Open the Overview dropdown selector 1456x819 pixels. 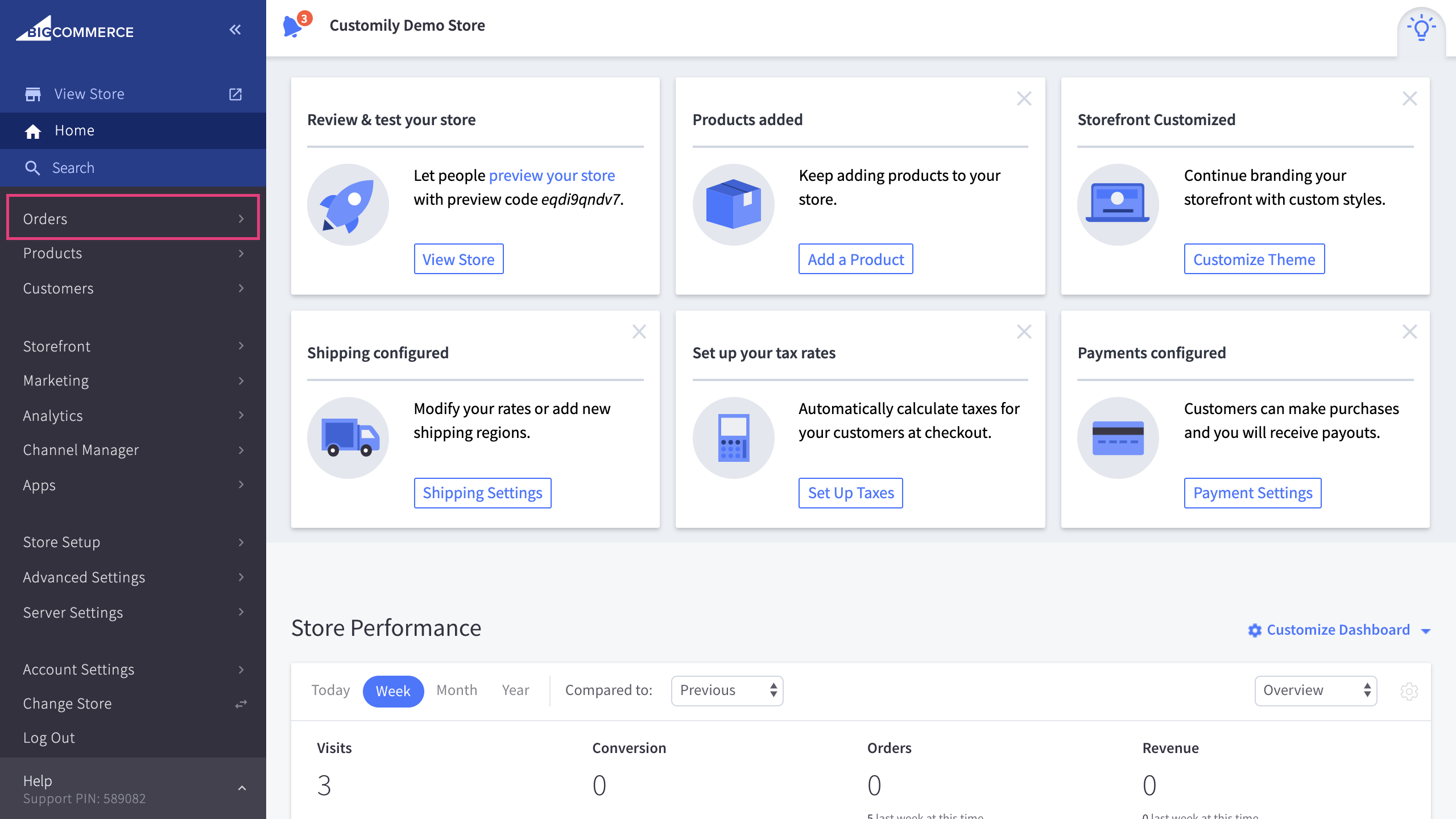tap(1315, 690)
